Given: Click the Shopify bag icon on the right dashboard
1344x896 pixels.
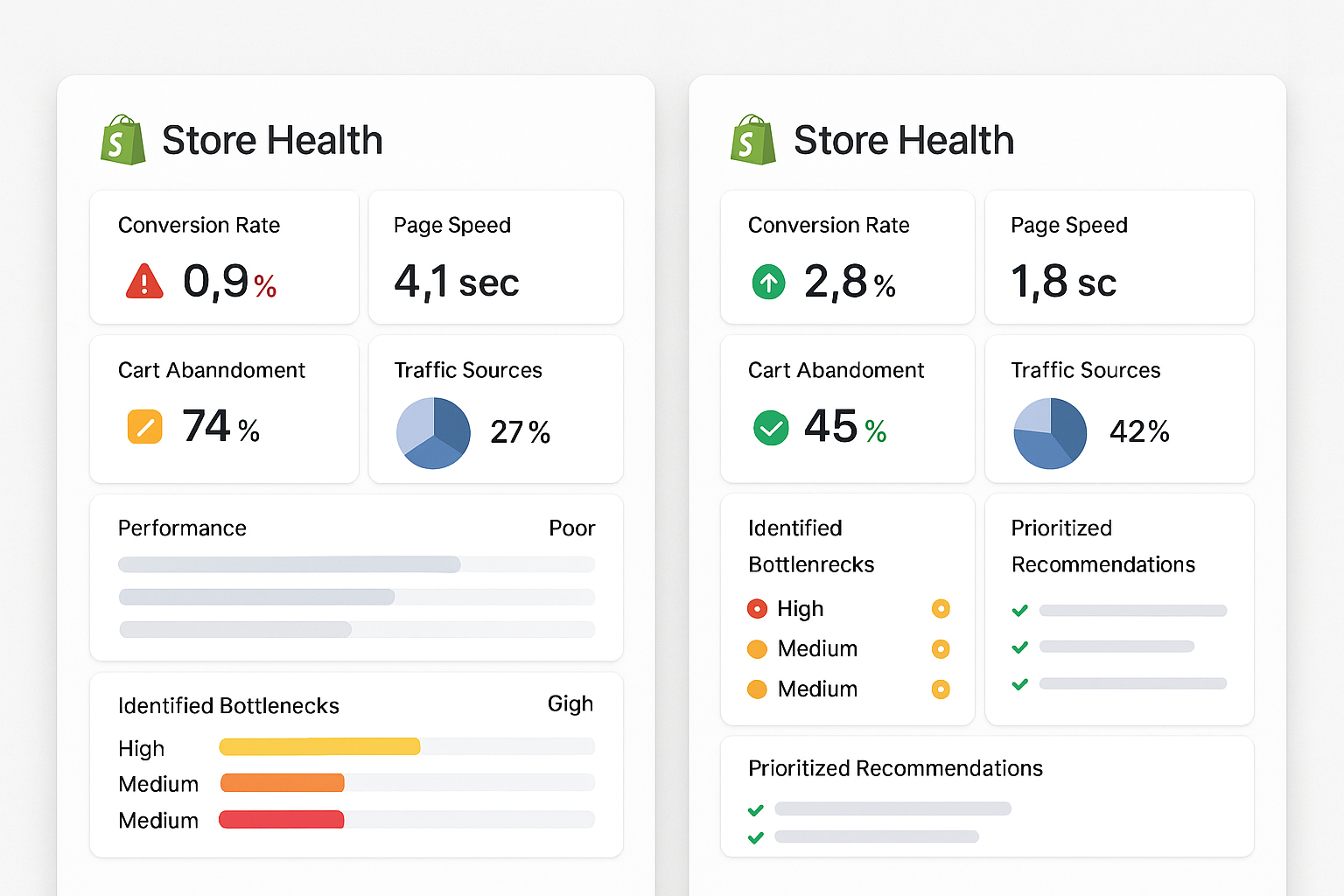Looking at the screenshot, I should (752, 141).
